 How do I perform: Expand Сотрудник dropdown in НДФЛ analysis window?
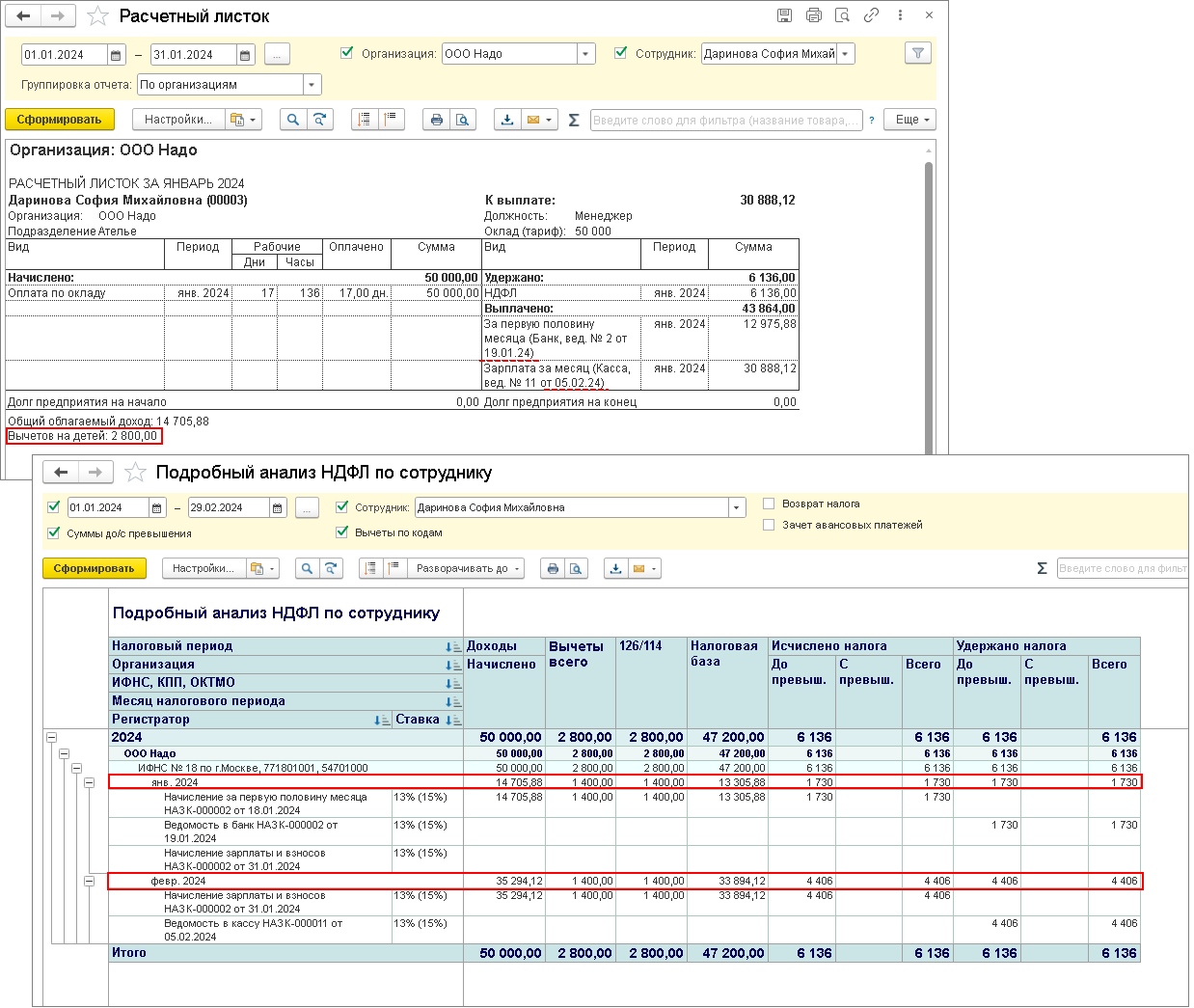click(737, 507)
